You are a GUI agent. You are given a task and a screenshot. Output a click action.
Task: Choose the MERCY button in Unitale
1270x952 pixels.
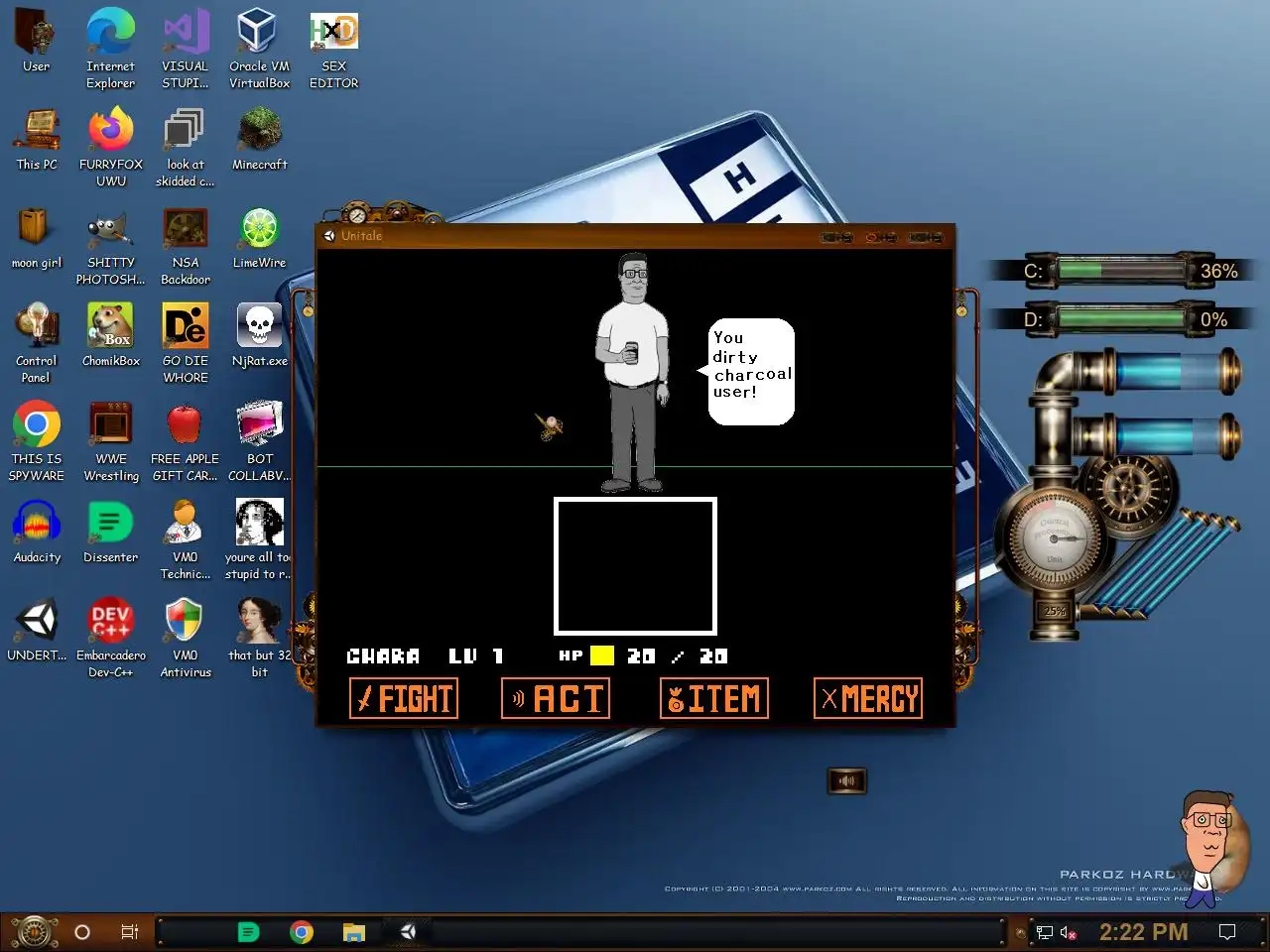click(x=867, y=698)
